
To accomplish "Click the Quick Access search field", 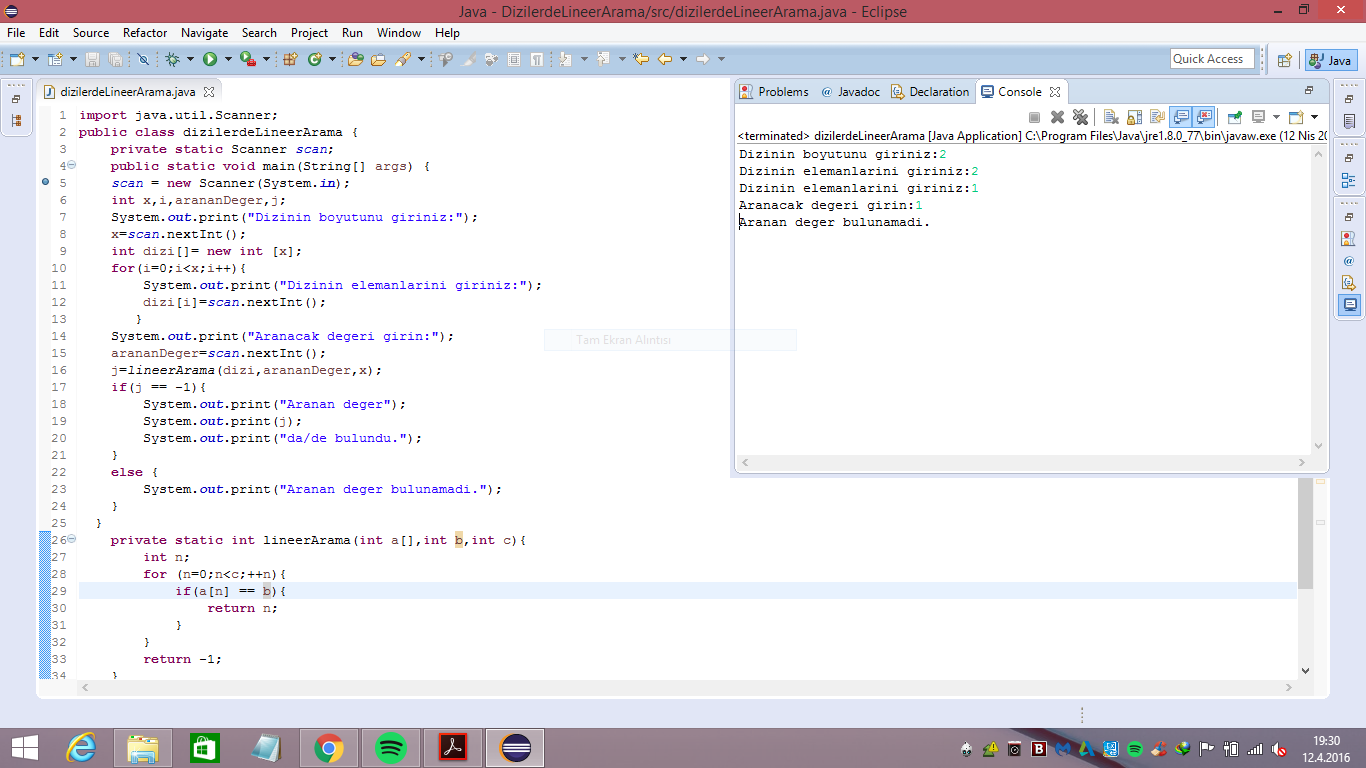I will tap(1212, 59).
